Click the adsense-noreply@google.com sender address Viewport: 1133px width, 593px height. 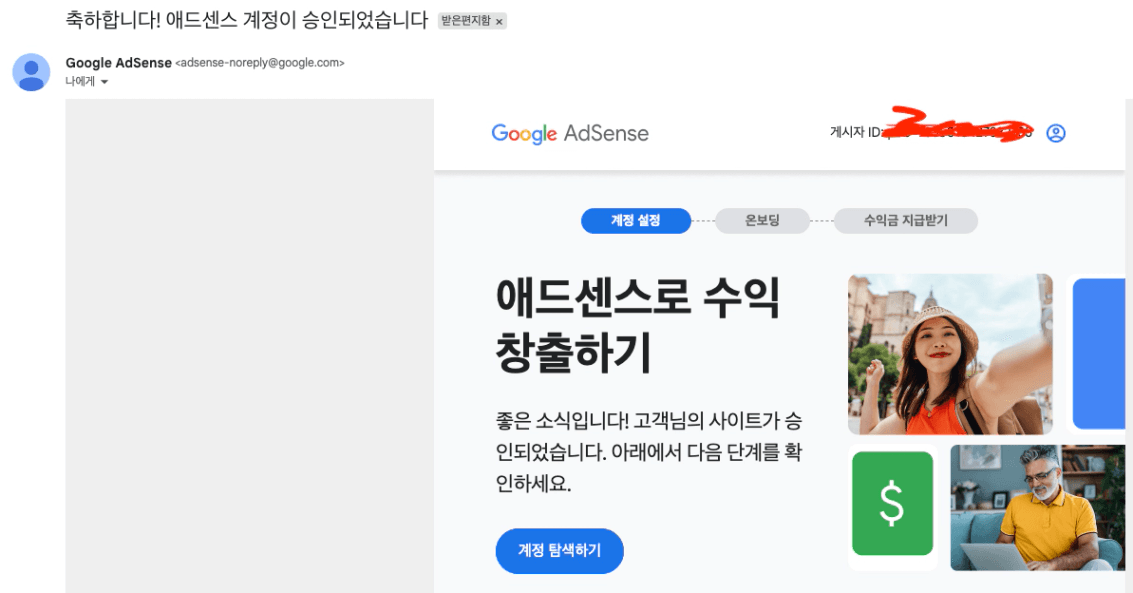[260, 63]
